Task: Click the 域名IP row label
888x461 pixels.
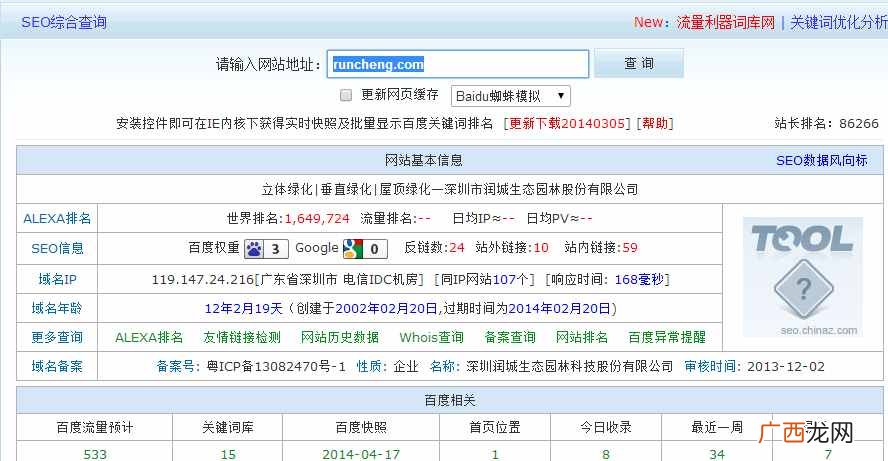Action: click(57, 279)
